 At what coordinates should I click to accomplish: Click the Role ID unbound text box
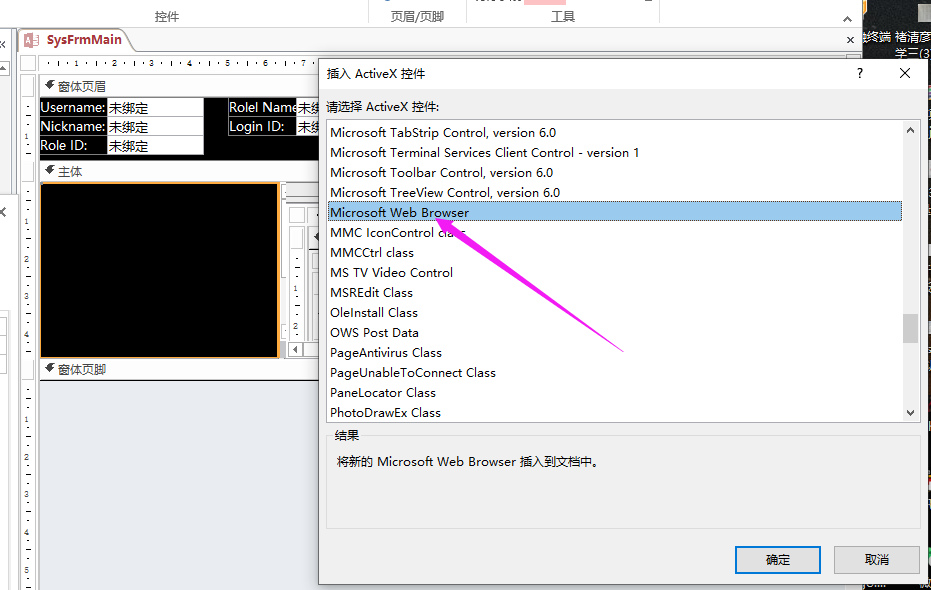pyautogui.click(x=155, y=145)
